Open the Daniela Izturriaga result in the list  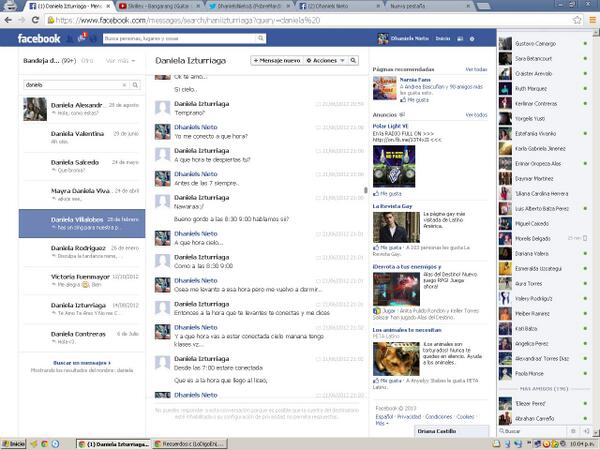click(82, 309)
